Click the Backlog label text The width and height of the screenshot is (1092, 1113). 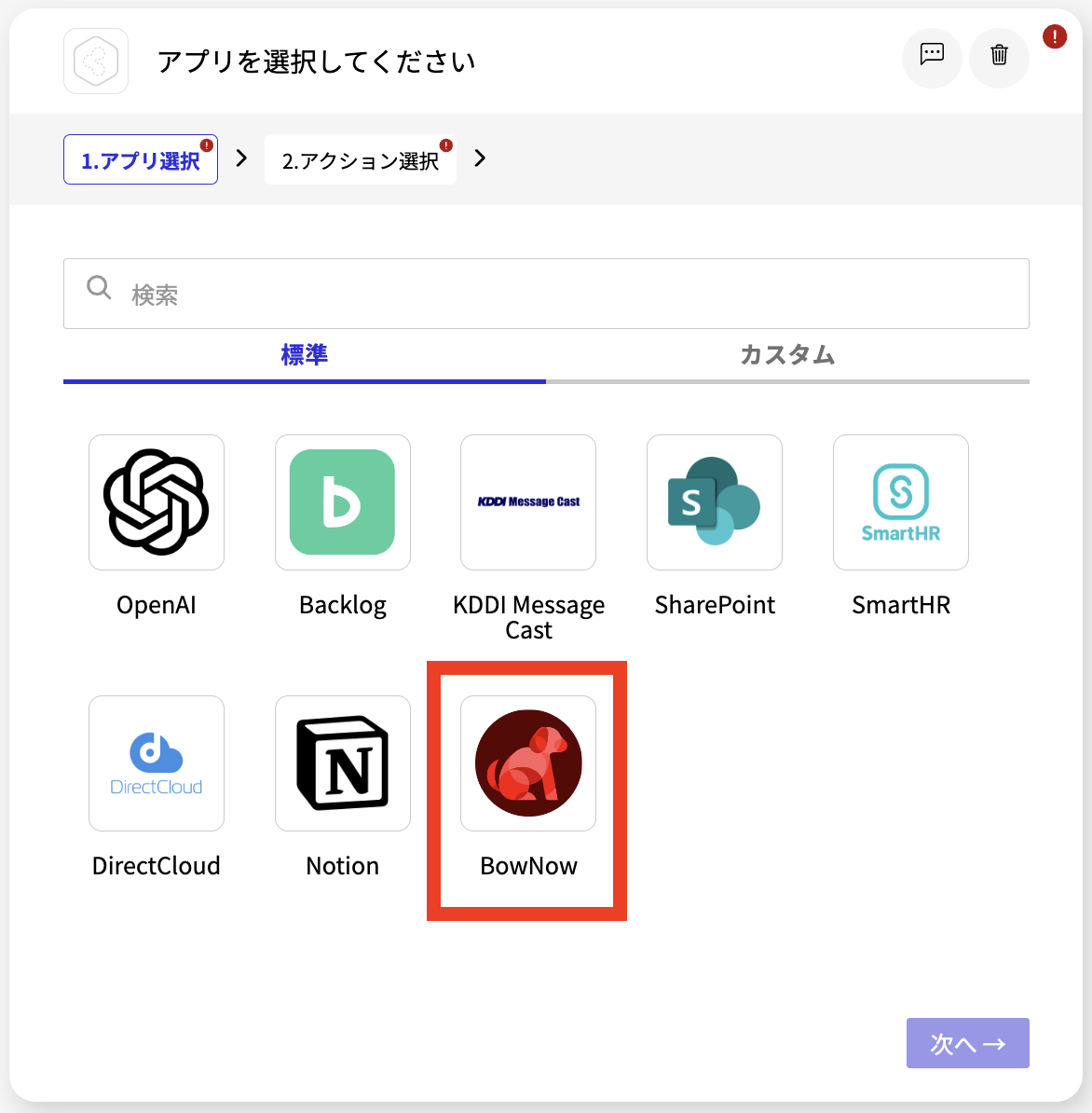pos(343,606)
